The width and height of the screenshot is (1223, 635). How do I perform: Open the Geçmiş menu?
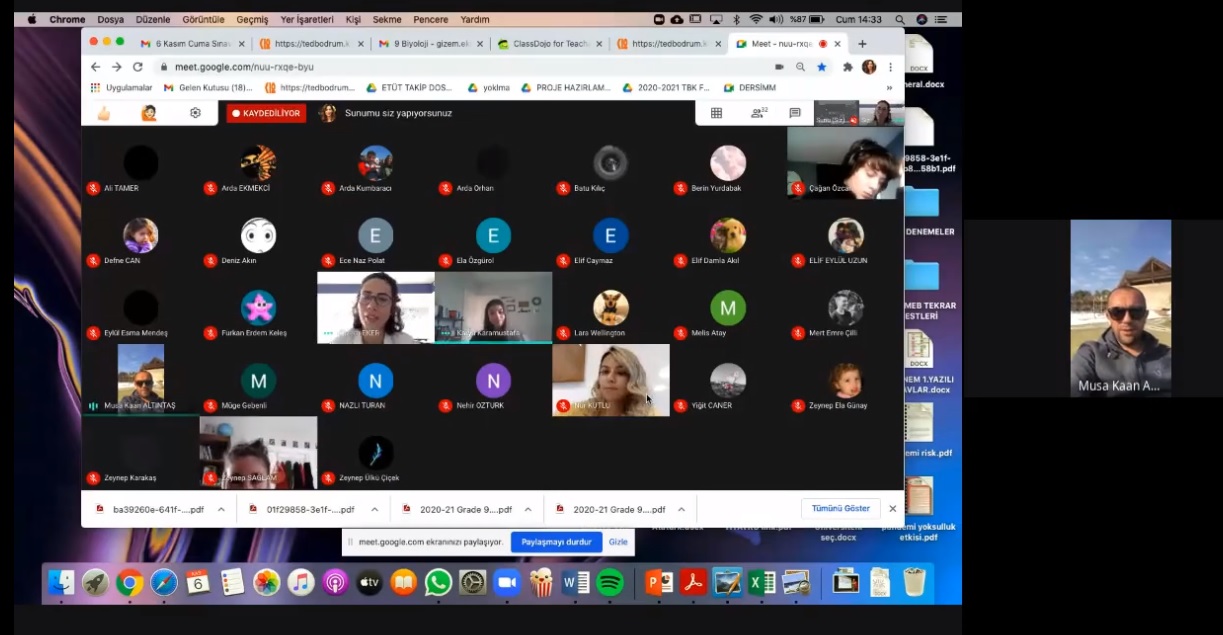pyautogui.click(x=252, y=19)
